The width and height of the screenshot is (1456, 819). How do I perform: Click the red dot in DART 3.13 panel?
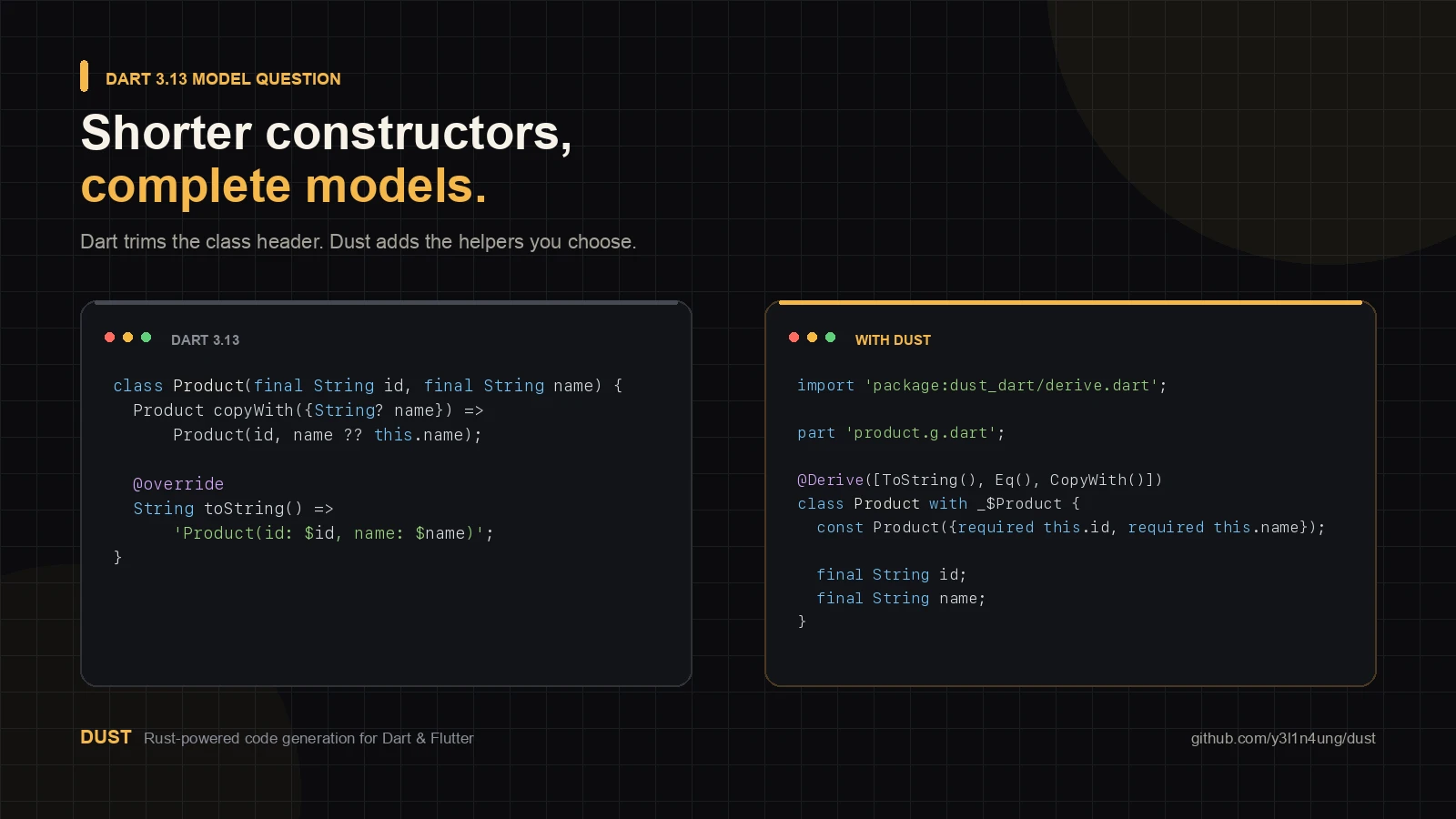[x=109, y=338]
